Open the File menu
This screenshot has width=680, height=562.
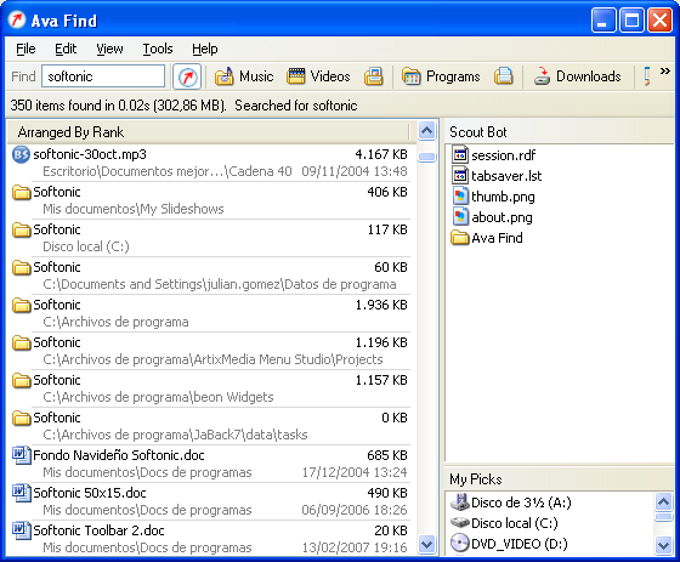26,49
